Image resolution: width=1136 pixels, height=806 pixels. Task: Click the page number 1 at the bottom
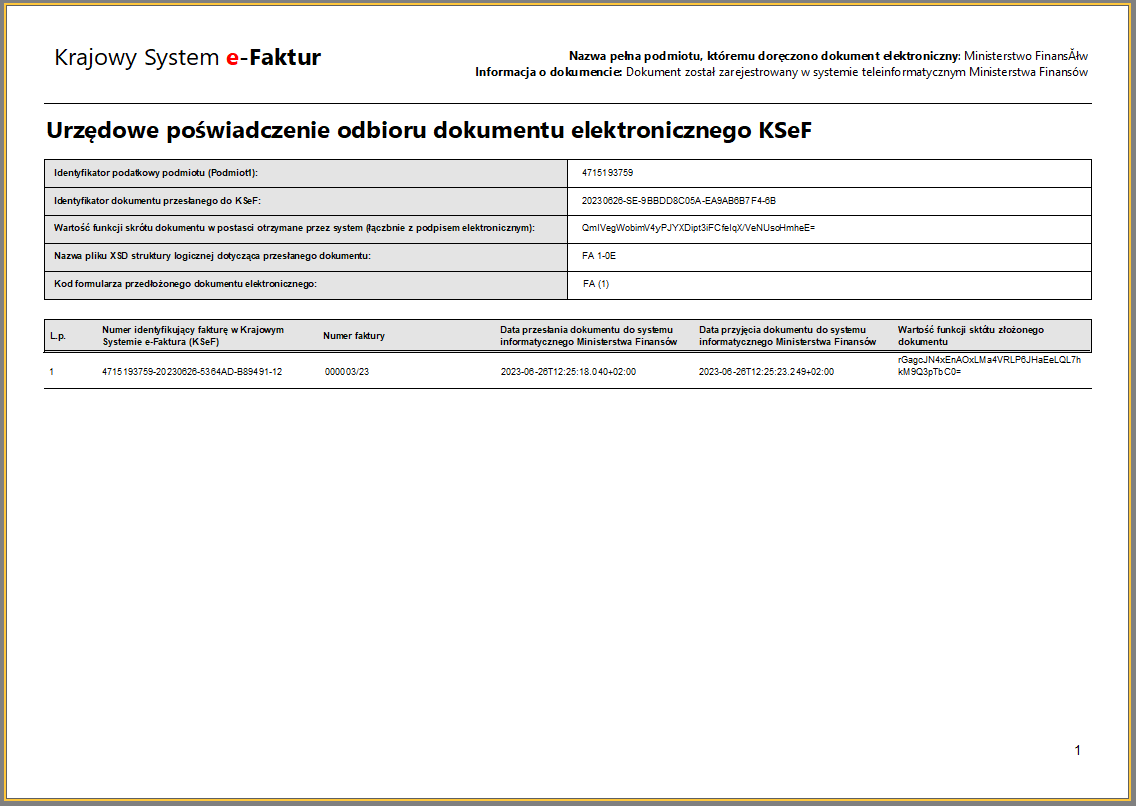coord(1077,750)
